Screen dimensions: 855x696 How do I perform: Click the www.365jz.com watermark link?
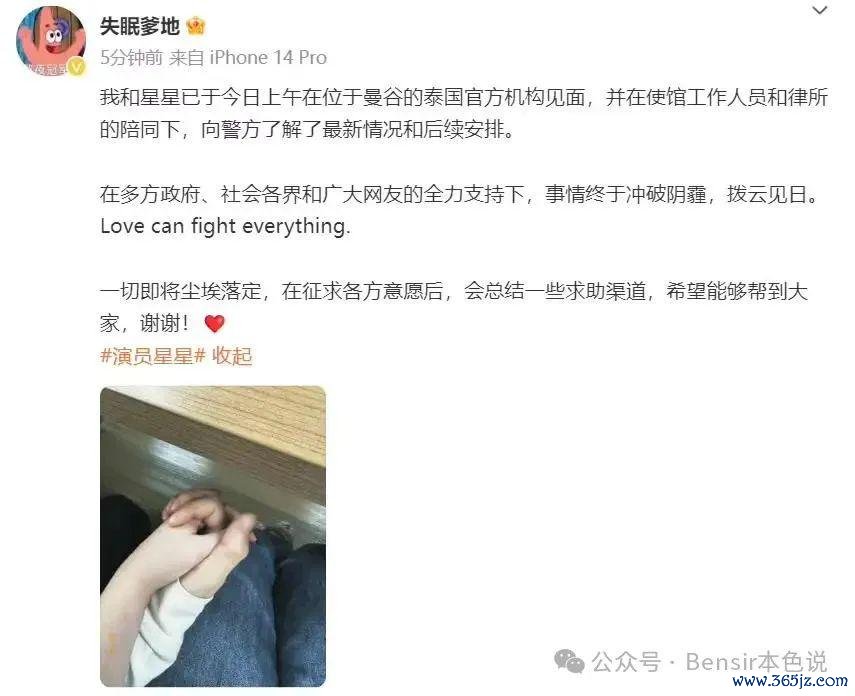click(x=790, y=680)
